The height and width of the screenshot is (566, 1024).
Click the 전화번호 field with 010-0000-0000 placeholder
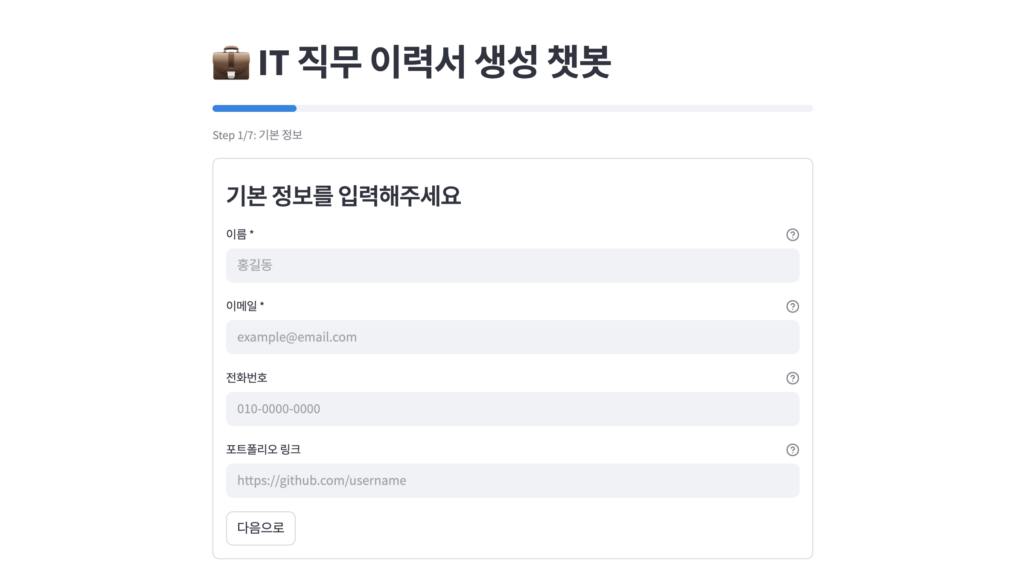point(513,409)
